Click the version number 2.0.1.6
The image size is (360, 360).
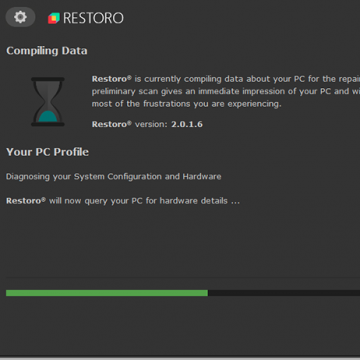(x=187, y=124)
